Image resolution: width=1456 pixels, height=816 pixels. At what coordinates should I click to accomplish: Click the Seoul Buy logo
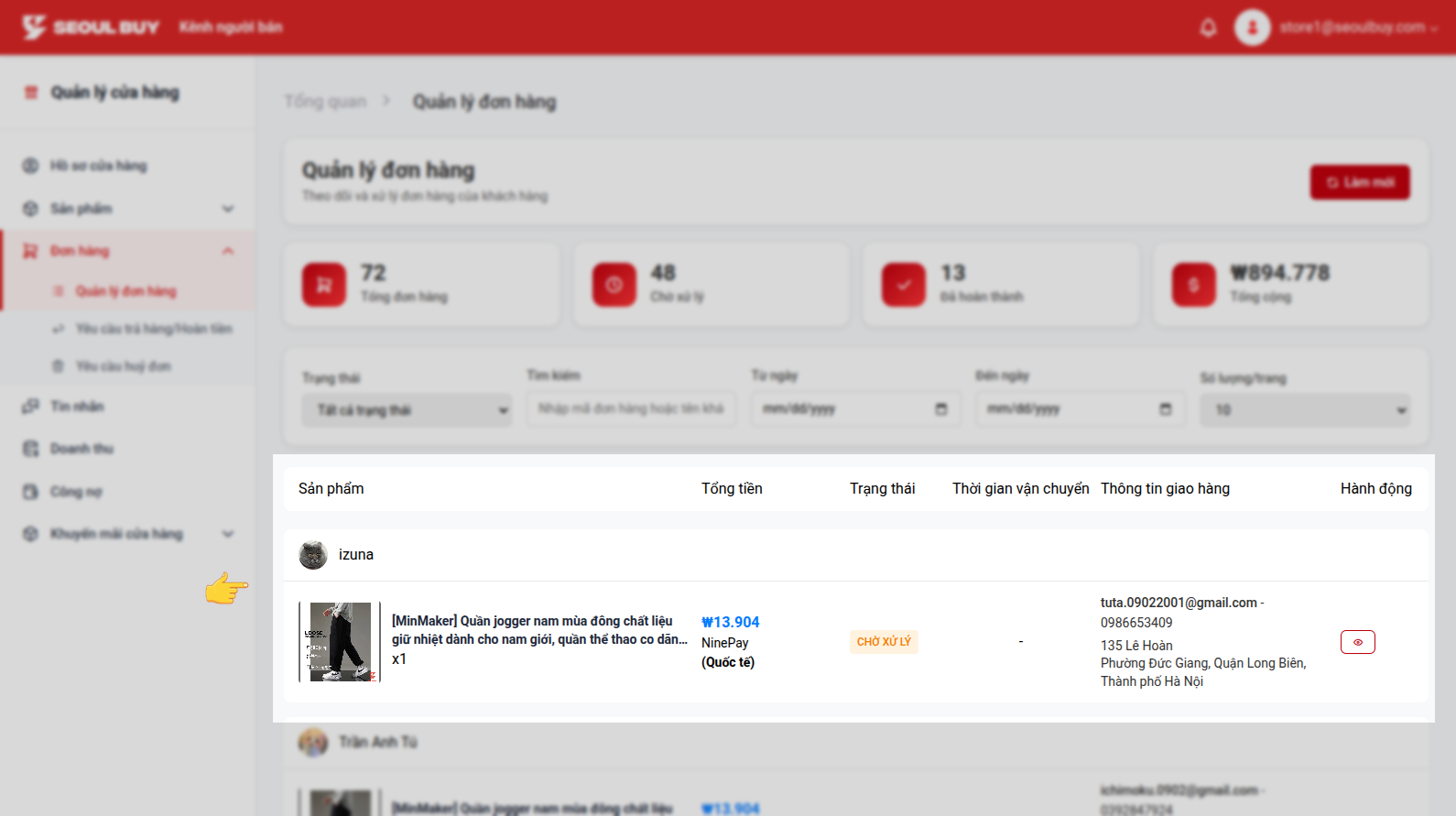point(91,27)
